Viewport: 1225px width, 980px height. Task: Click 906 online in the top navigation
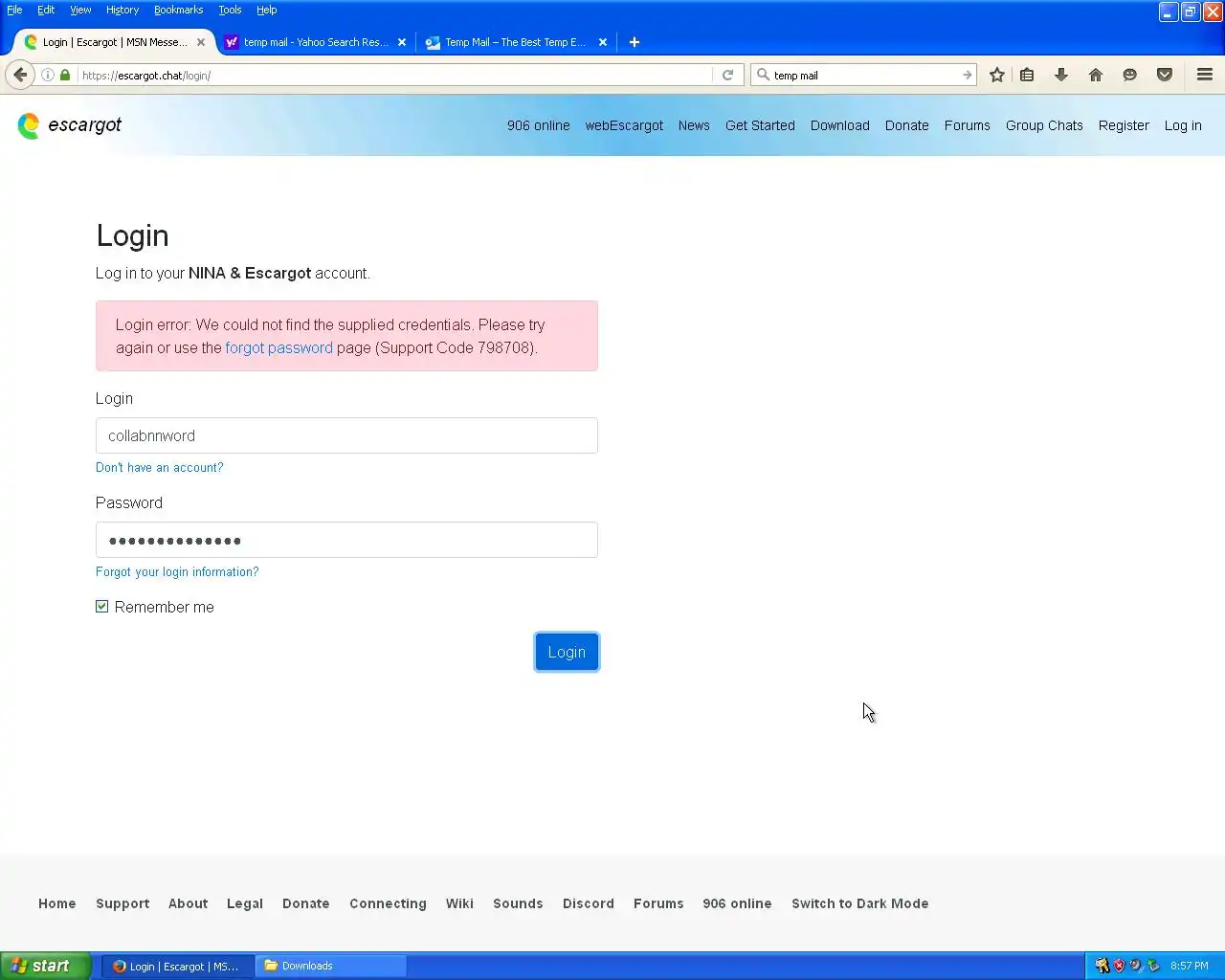538,125
